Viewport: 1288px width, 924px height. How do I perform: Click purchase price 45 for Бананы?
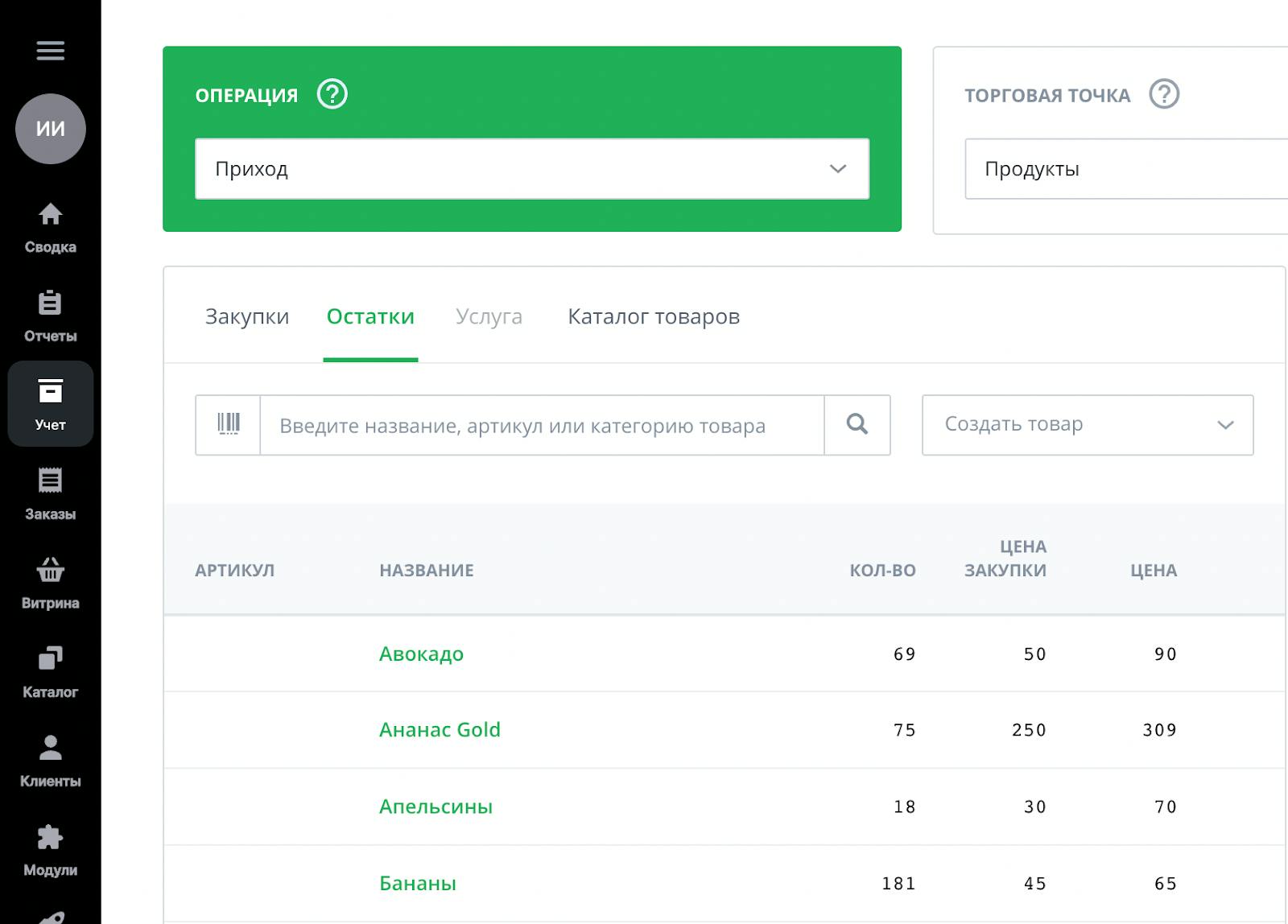[x=1035, y=884]
